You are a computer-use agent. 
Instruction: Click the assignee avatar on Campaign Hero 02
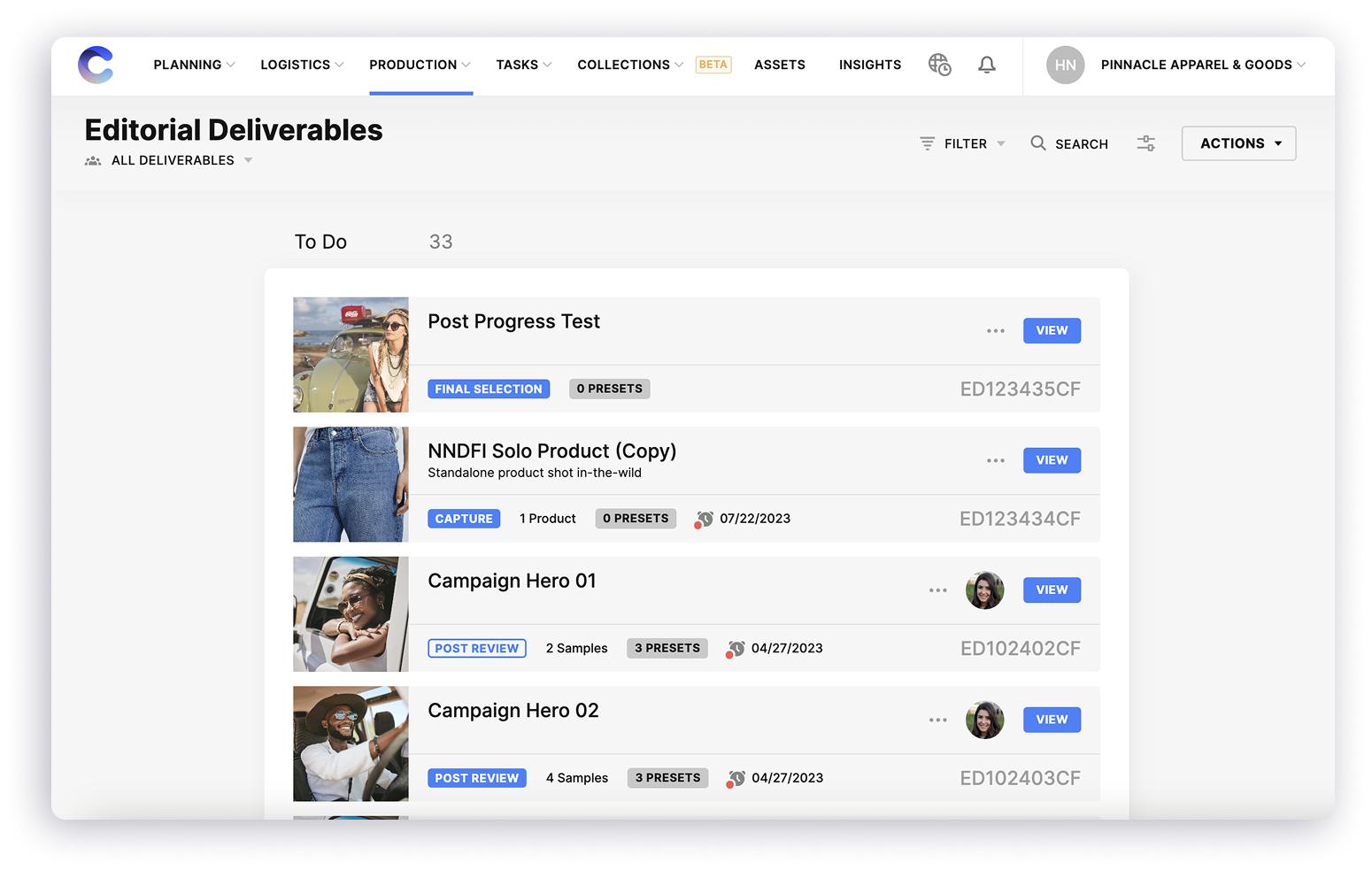coord(985,720)
